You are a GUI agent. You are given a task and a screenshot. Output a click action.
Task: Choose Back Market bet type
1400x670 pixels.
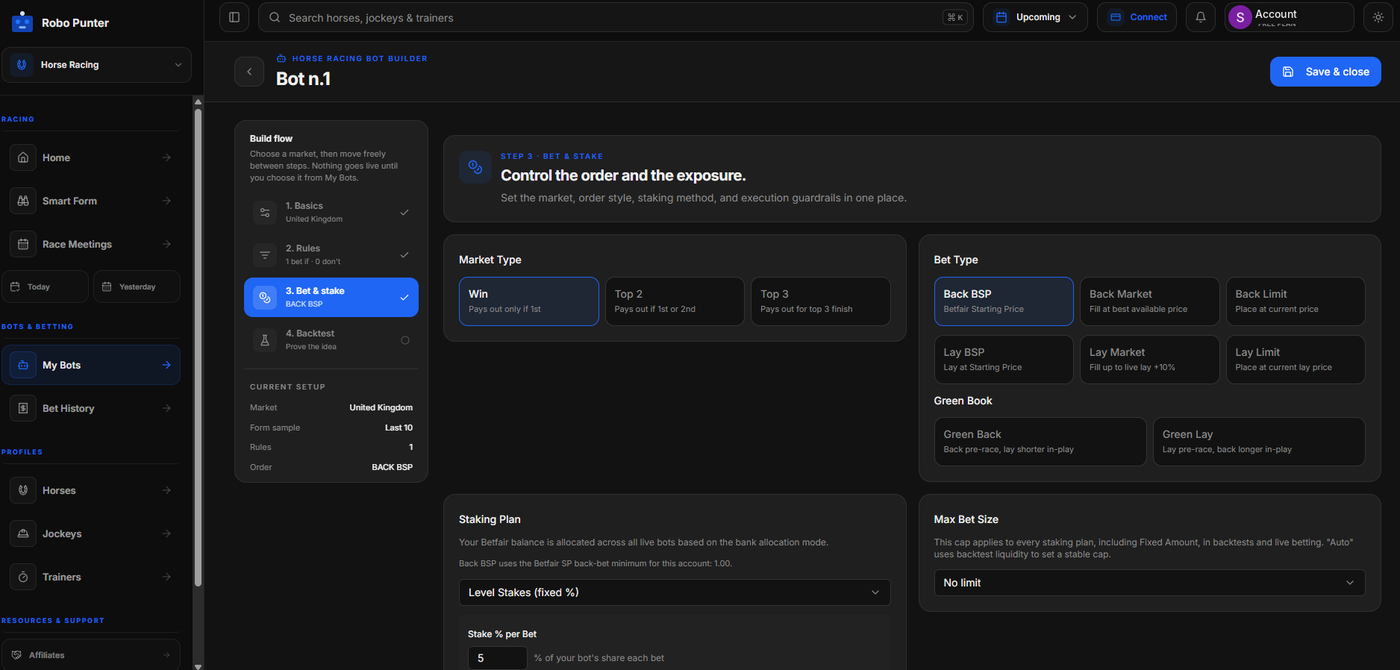tap(1150, 301)
